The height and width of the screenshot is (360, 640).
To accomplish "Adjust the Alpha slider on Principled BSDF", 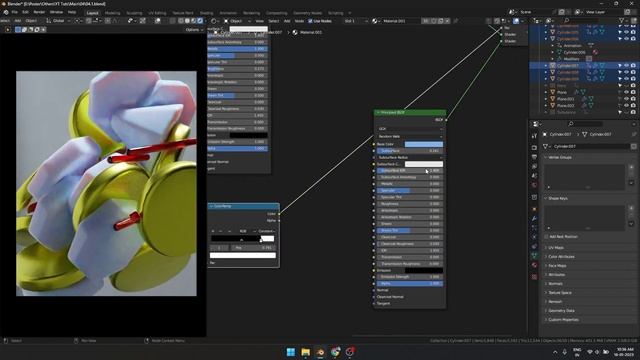I will [x=410, y=283].
